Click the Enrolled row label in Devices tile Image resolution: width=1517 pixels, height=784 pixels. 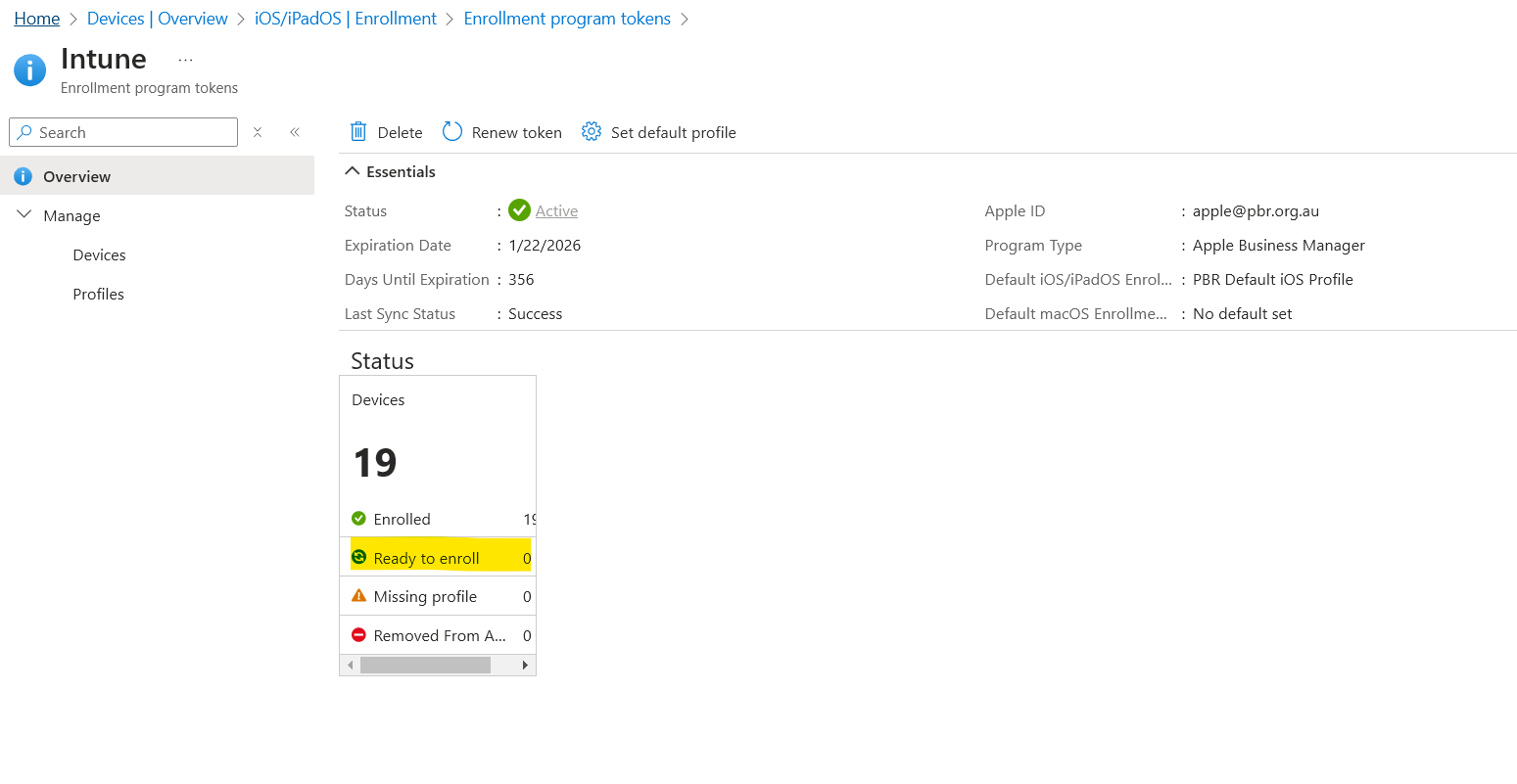point(402,519)
